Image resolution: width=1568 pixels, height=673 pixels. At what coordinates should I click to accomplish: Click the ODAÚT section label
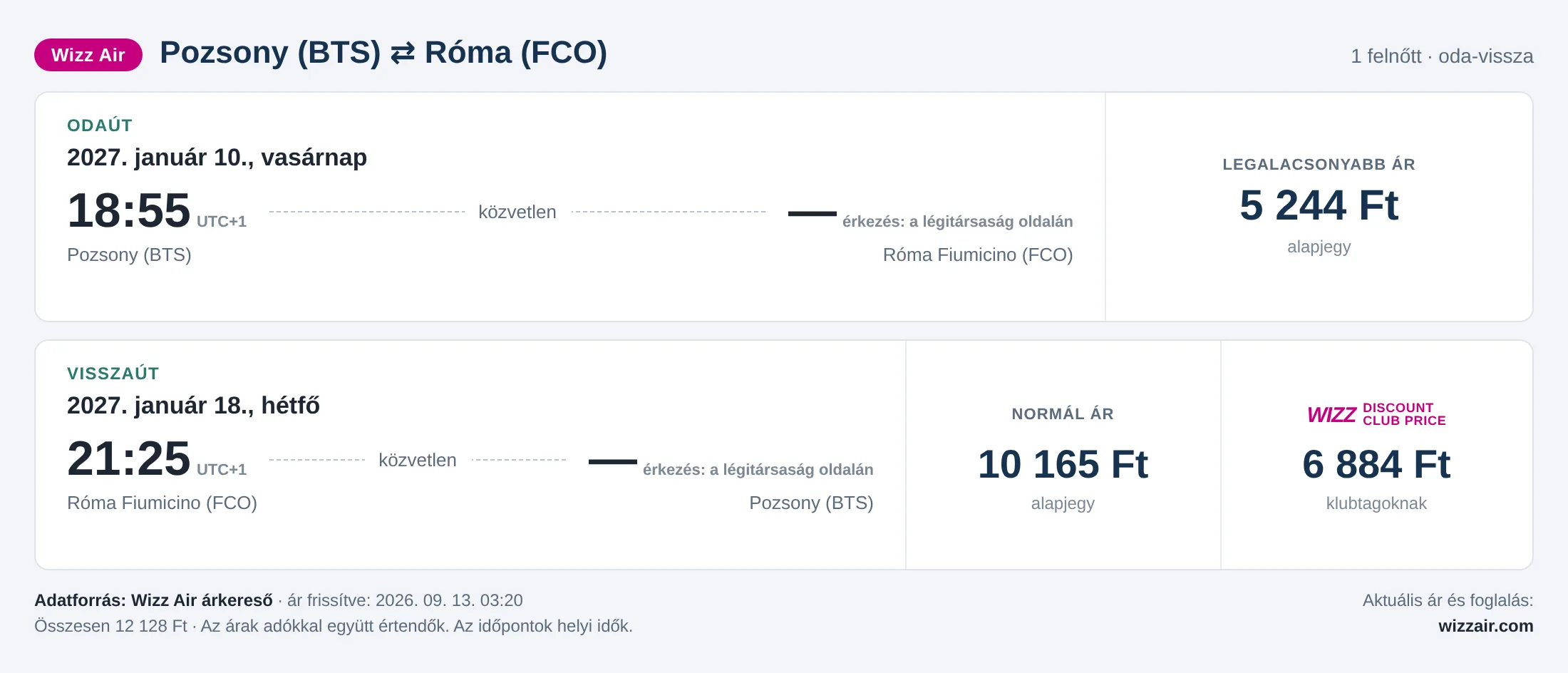tap(100, 125)
